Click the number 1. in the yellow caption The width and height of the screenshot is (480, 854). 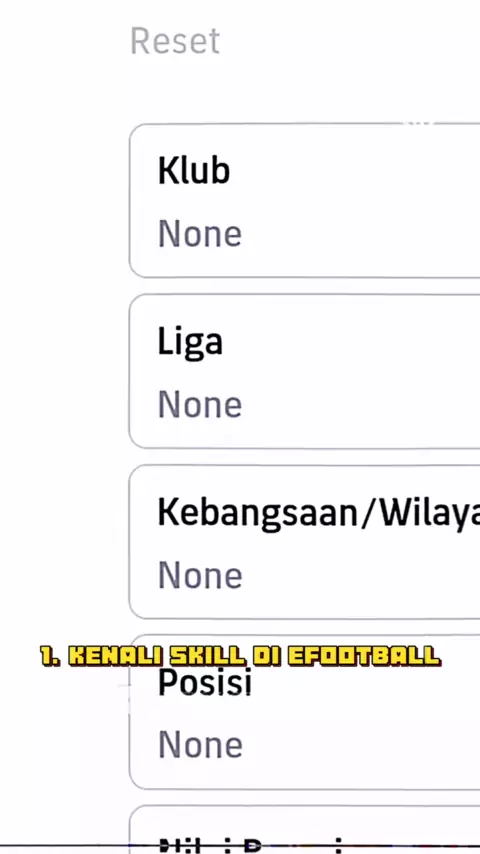(51, 656)
